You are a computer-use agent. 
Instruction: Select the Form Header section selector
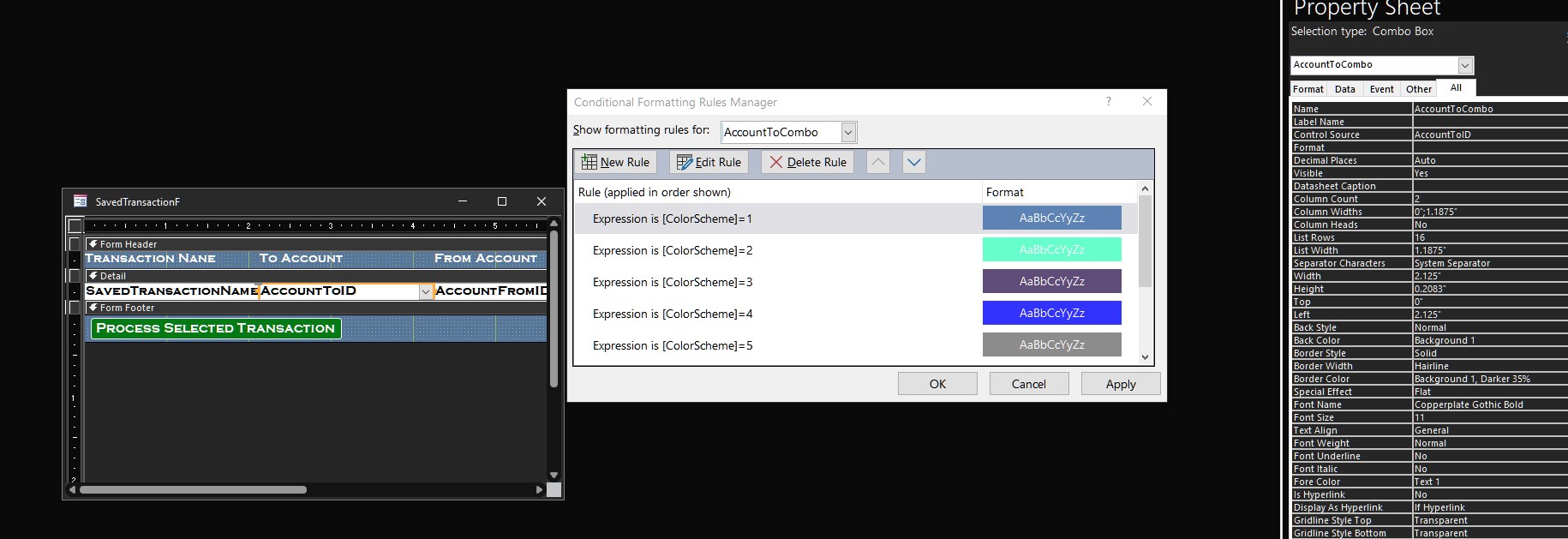click(x=75, y=244)
